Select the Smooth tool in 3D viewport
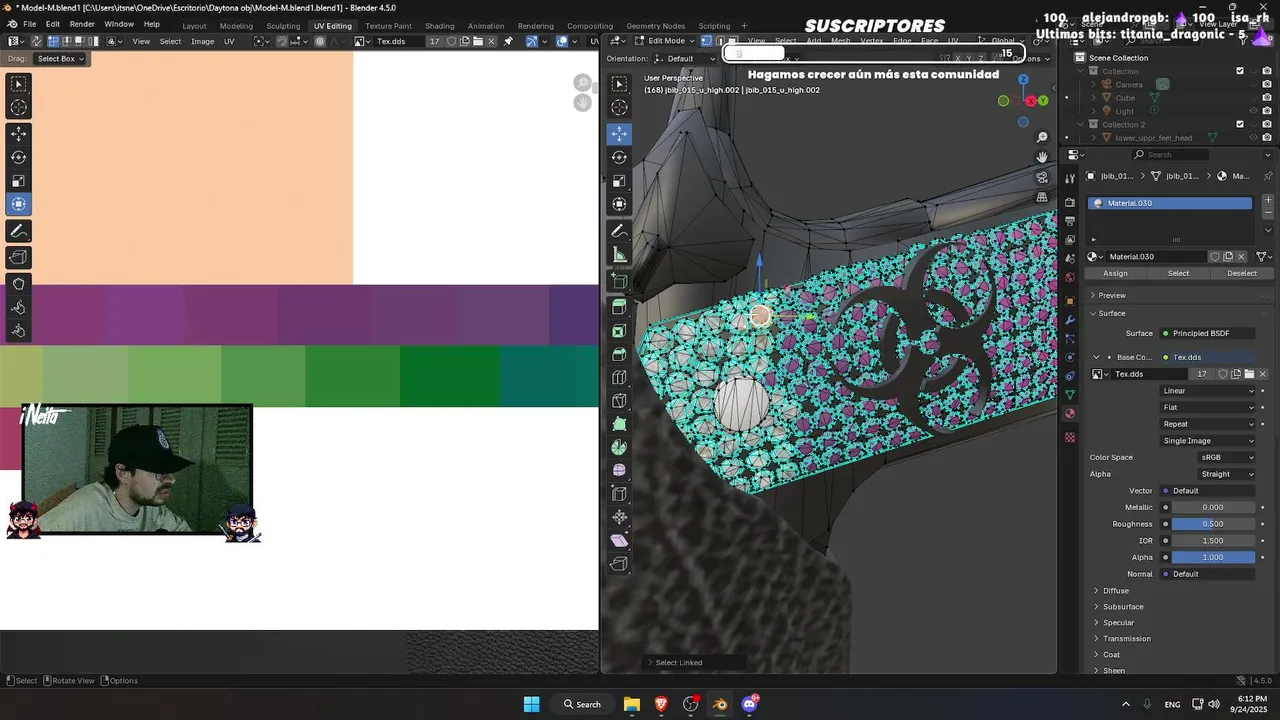This screenshot has height=720, width=1280. coord(619,470)
